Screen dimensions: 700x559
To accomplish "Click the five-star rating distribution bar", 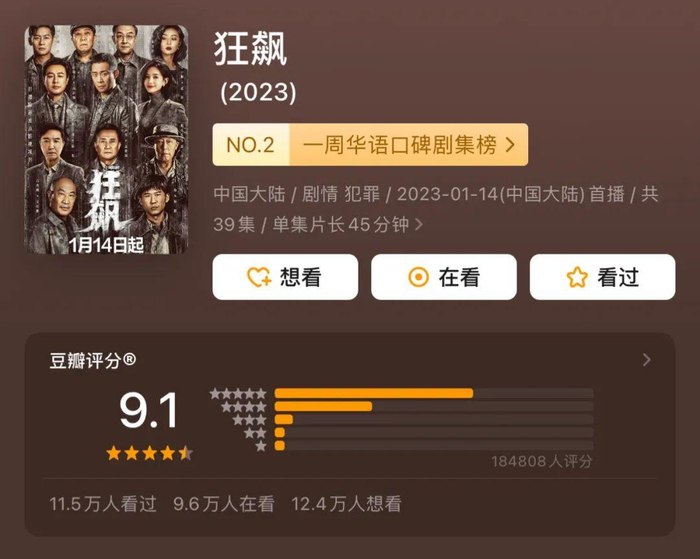I will [373, 394].
